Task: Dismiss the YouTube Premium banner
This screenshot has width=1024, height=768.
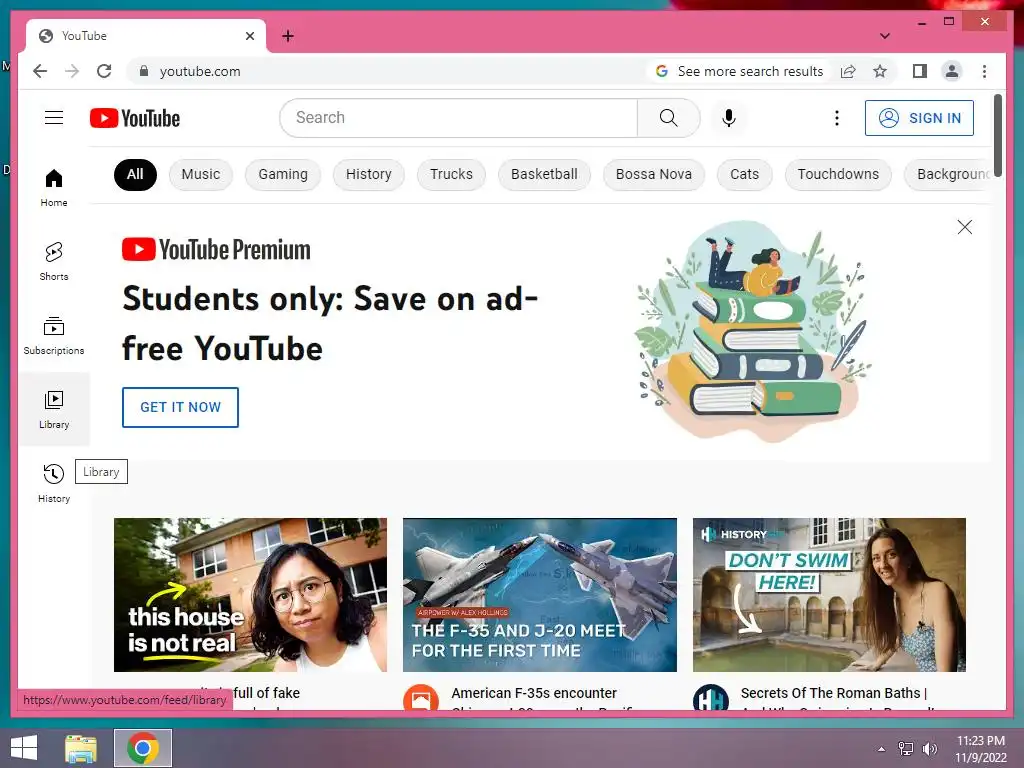Action: click(x=965, y=227)
